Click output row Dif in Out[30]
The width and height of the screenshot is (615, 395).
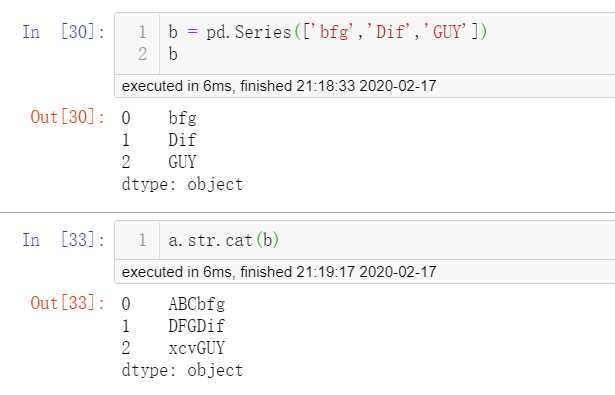[x=159, y=140]
